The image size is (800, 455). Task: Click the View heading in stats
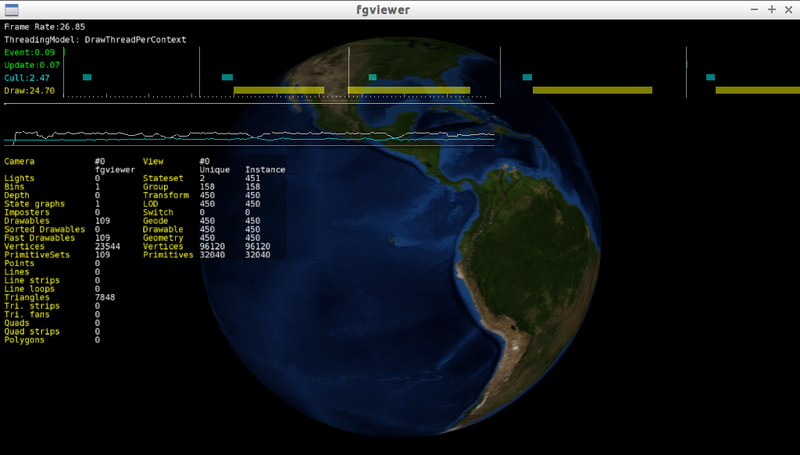pos(153,161)
